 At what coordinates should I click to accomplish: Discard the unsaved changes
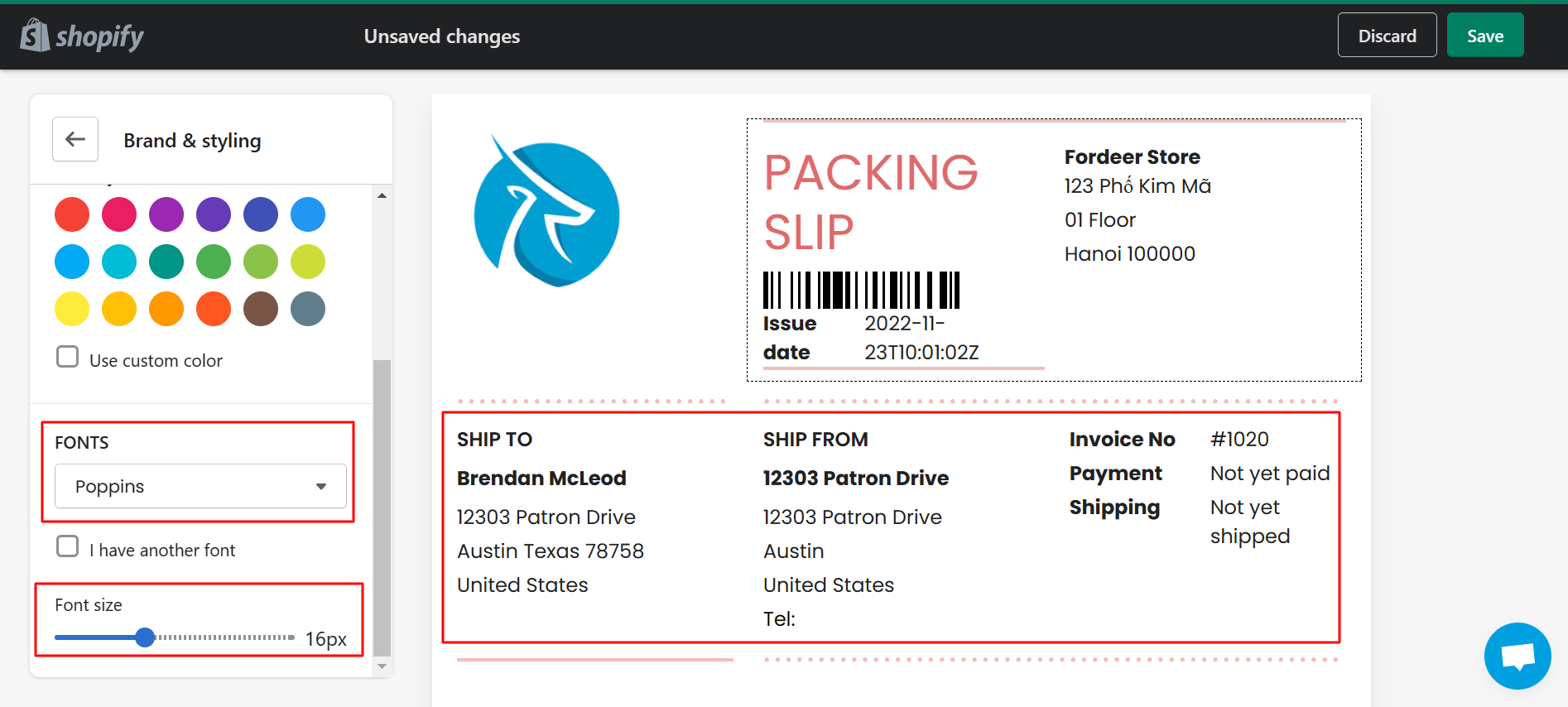click(1387, 36)
